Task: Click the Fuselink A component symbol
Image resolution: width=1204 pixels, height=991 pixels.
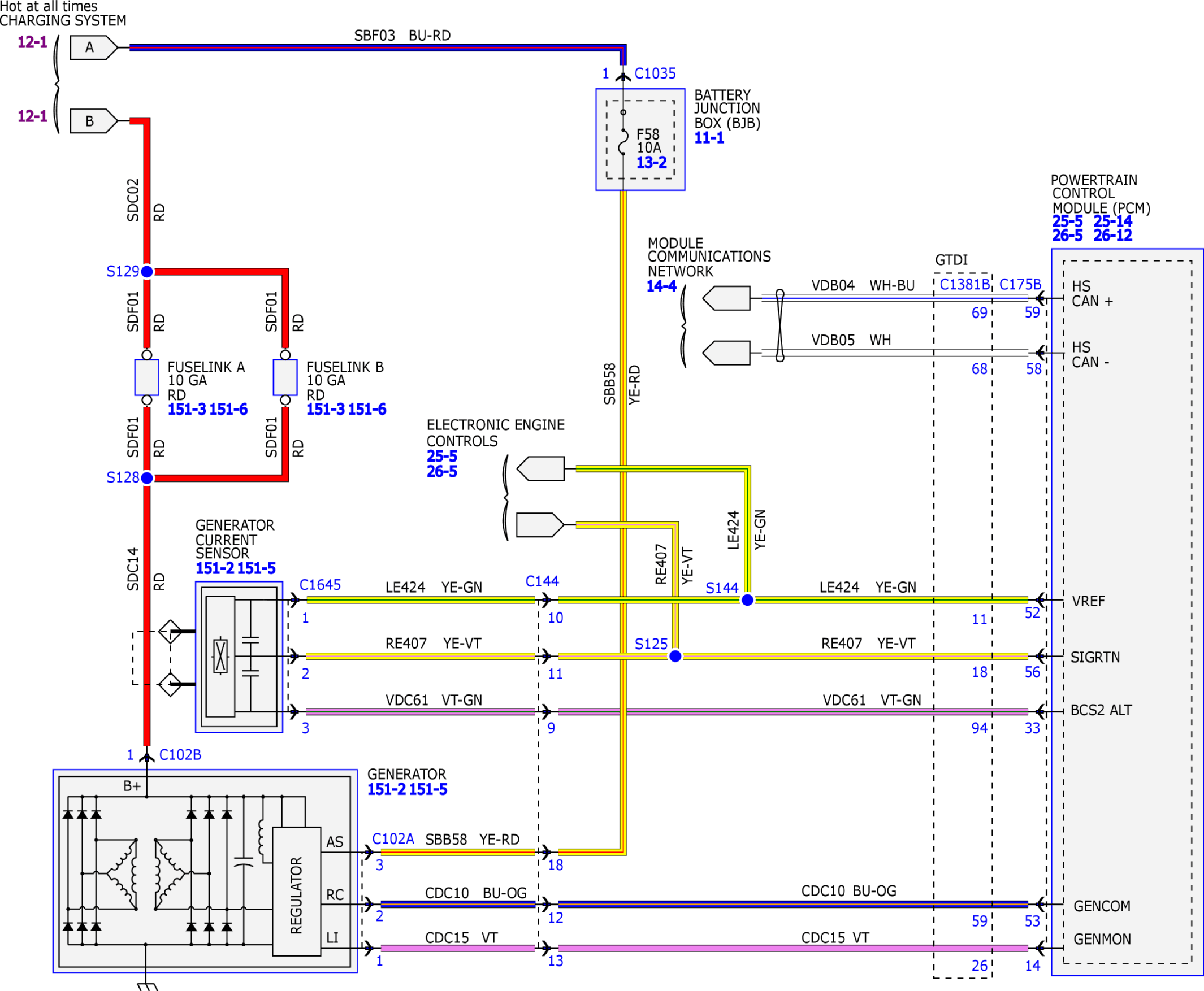Action: tap(147, 377)
